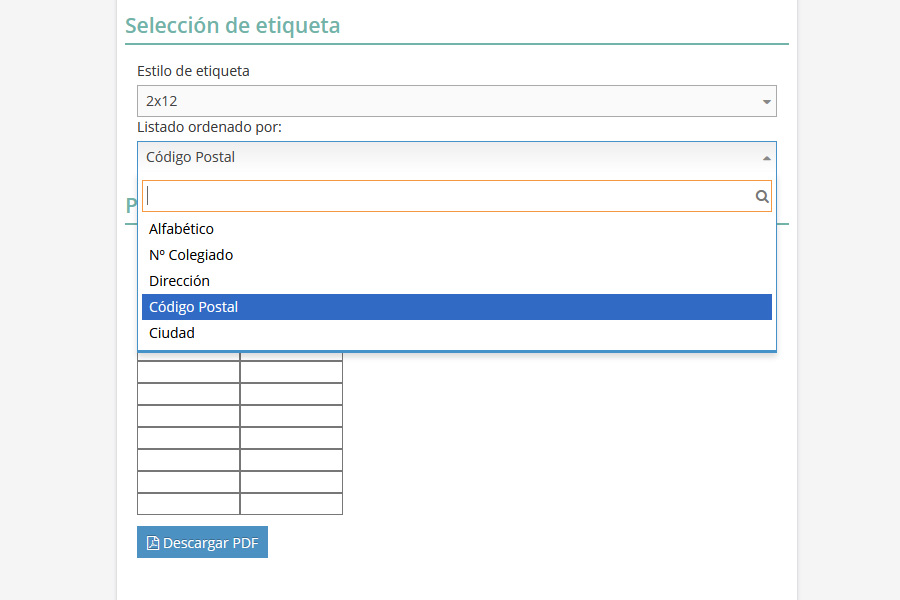Focus the dropdown search input field
Screen dimensions: 900x600
(x=456, y=196)
